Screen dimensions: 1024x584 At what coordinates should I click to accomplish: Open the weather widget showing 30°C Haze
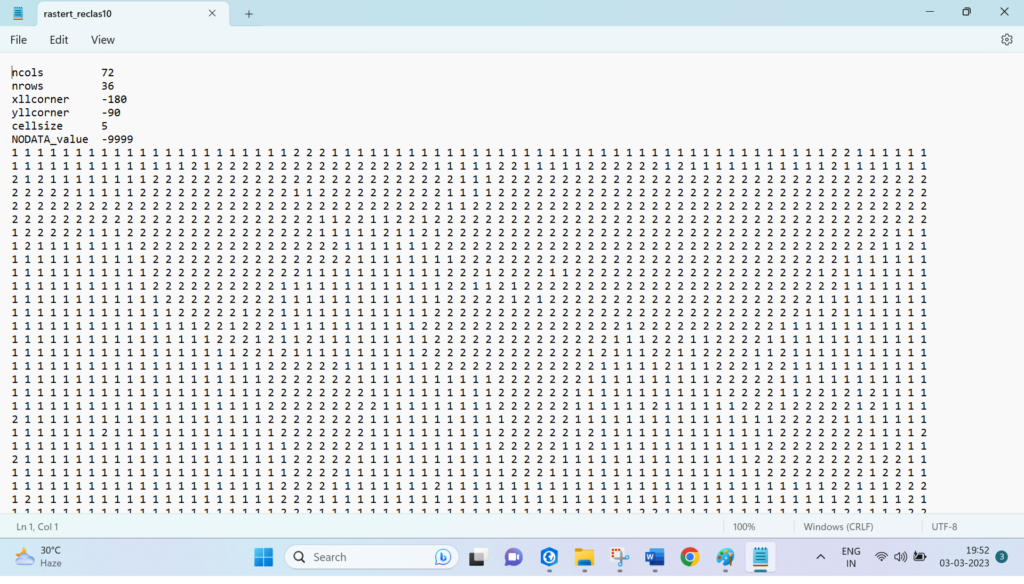coord(40,557)
